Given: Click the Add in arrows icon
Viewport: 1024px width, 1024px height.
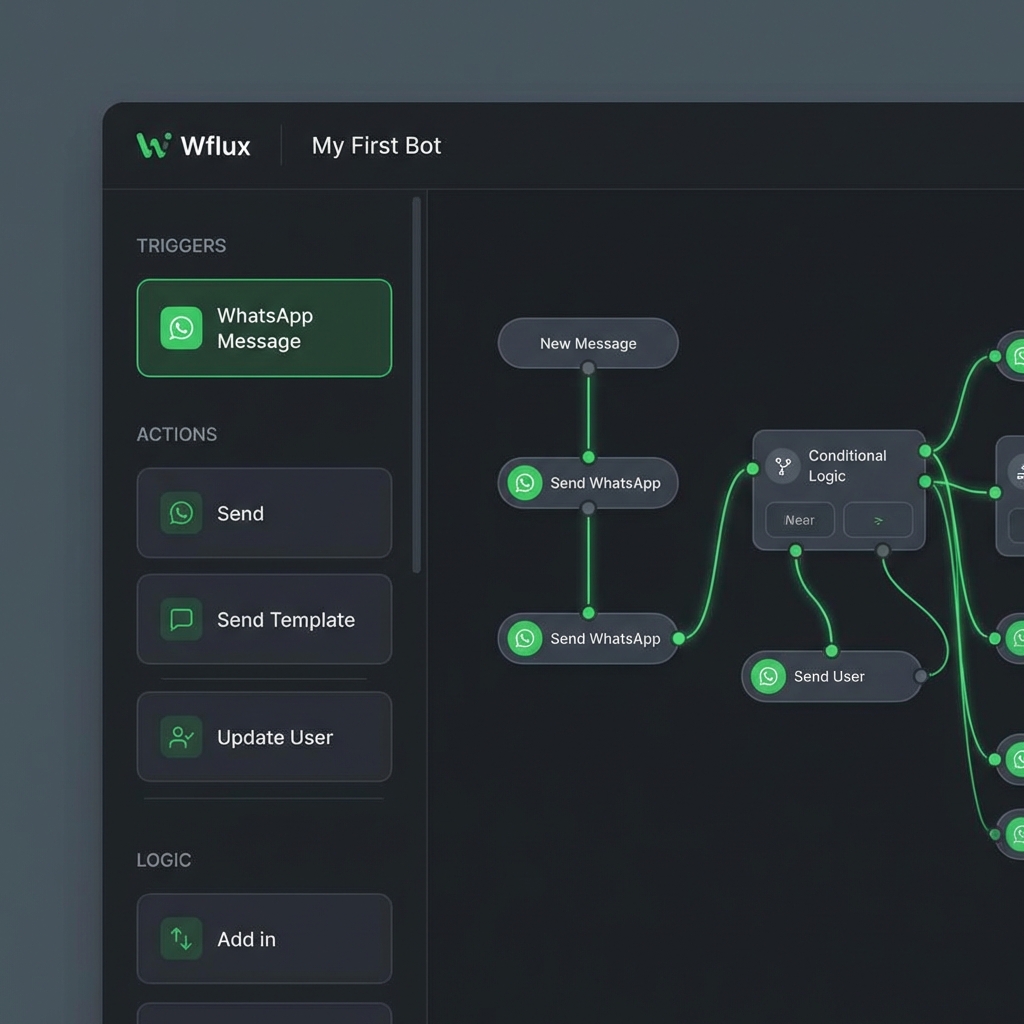Looking at the screenshot, I should pos(181,939).
